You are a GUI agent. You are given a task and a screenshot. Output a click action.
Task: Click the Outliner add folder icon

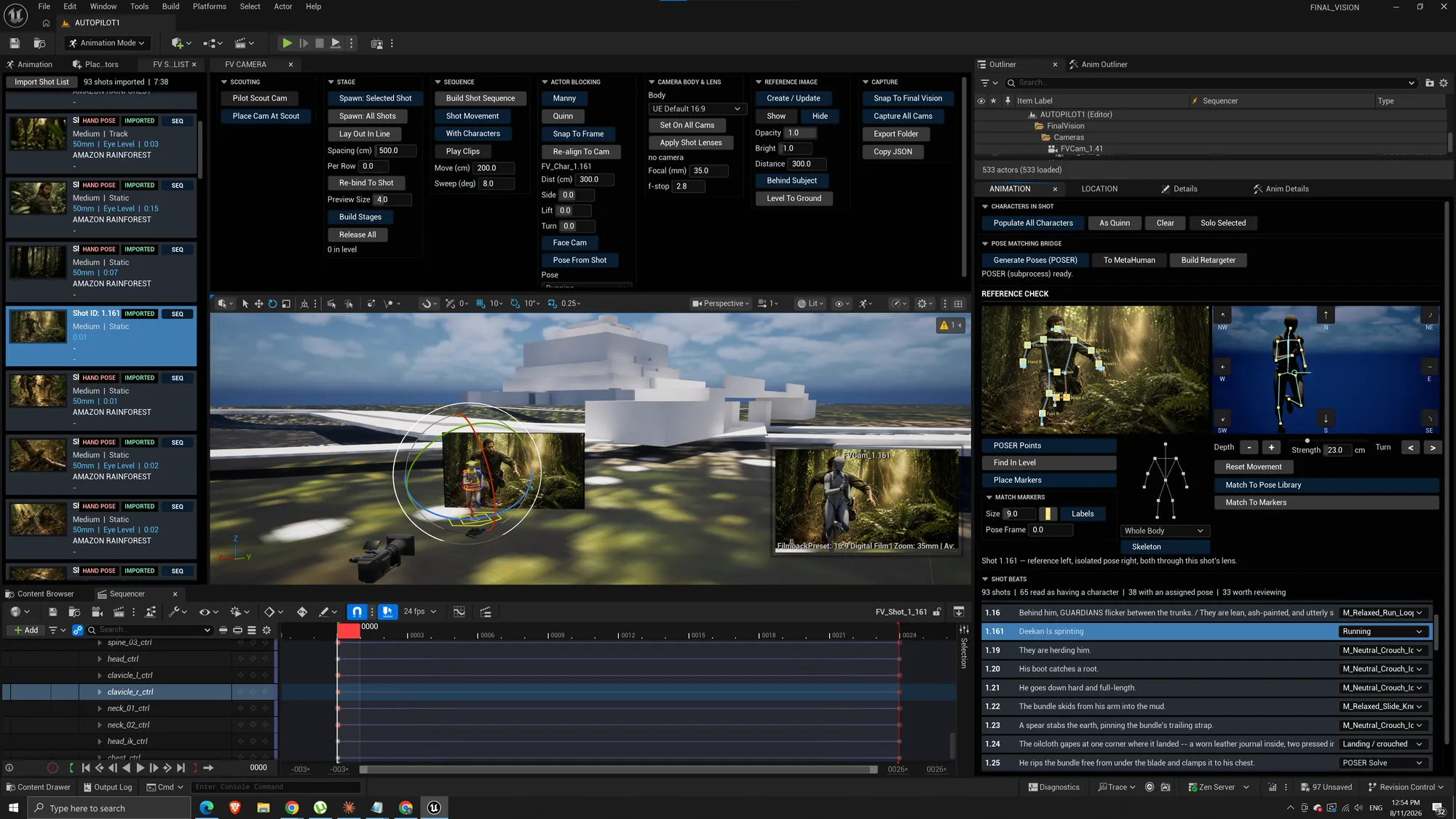(1430, 83)
